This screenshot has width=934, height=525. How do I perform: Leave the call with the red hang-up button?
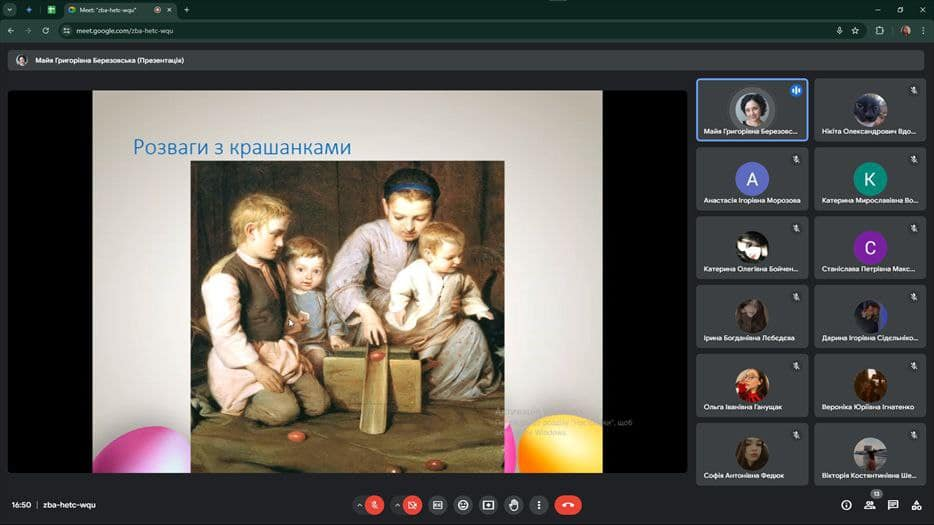[568, 505]
